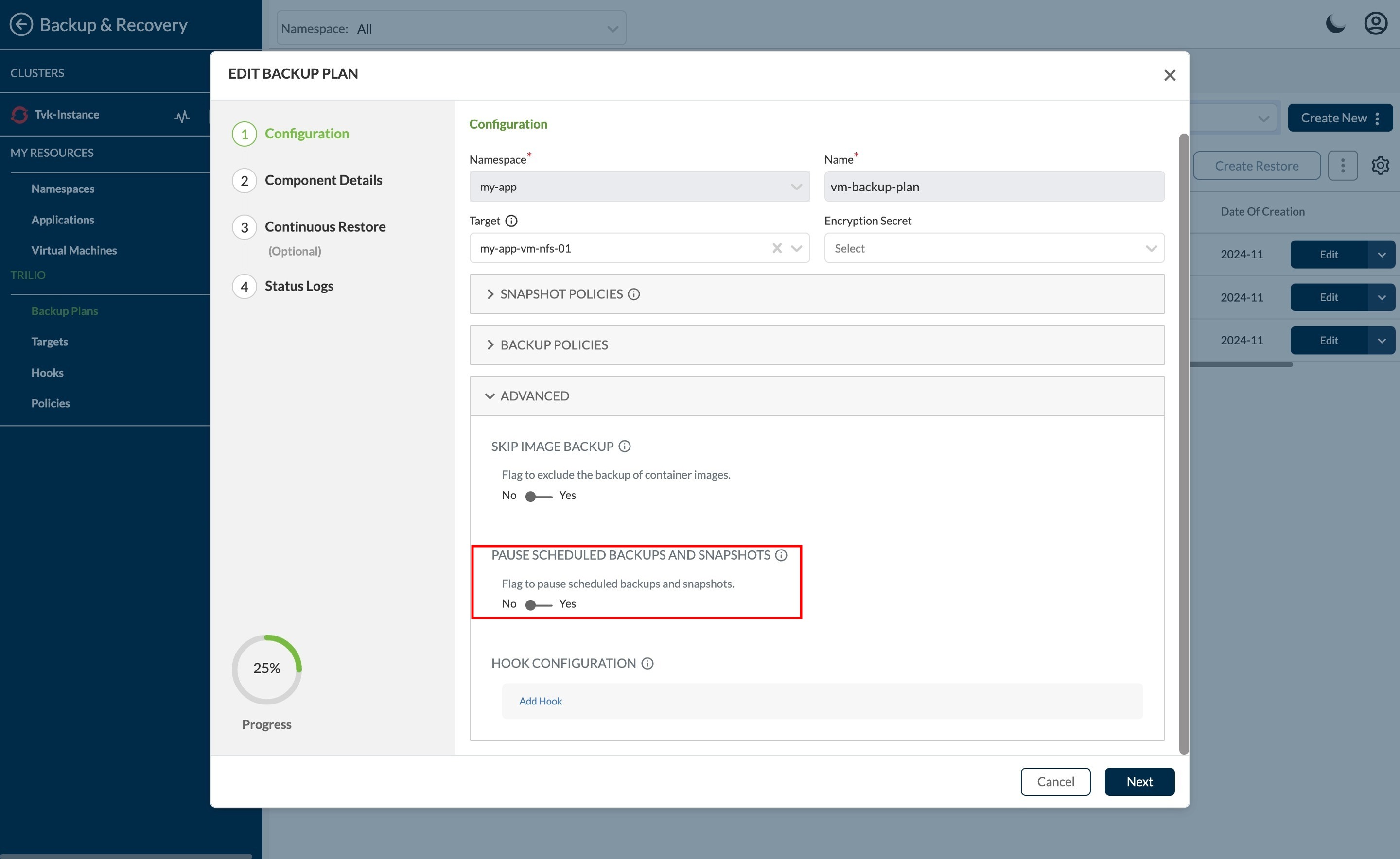Click step 3 circle in wizard
Screen dimensions: 1400x859
[x=245, y=227]
